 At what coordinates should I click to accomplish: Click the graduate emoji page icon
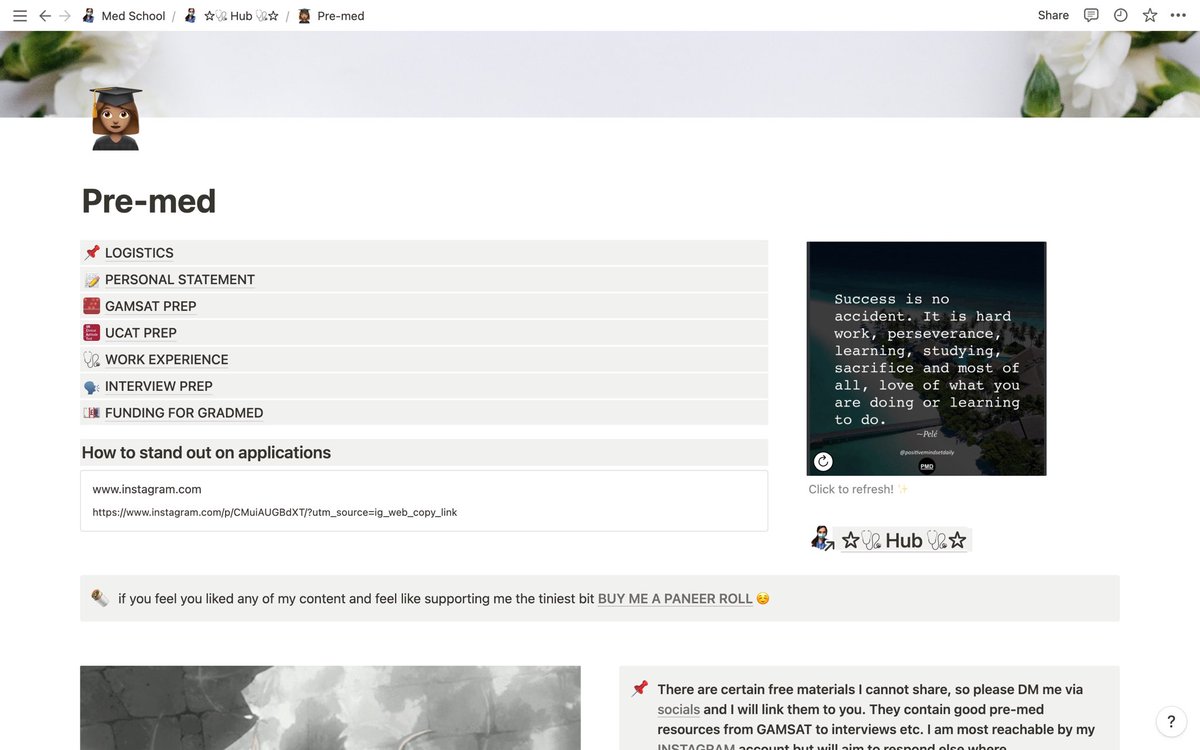click(x=115, y=118)
